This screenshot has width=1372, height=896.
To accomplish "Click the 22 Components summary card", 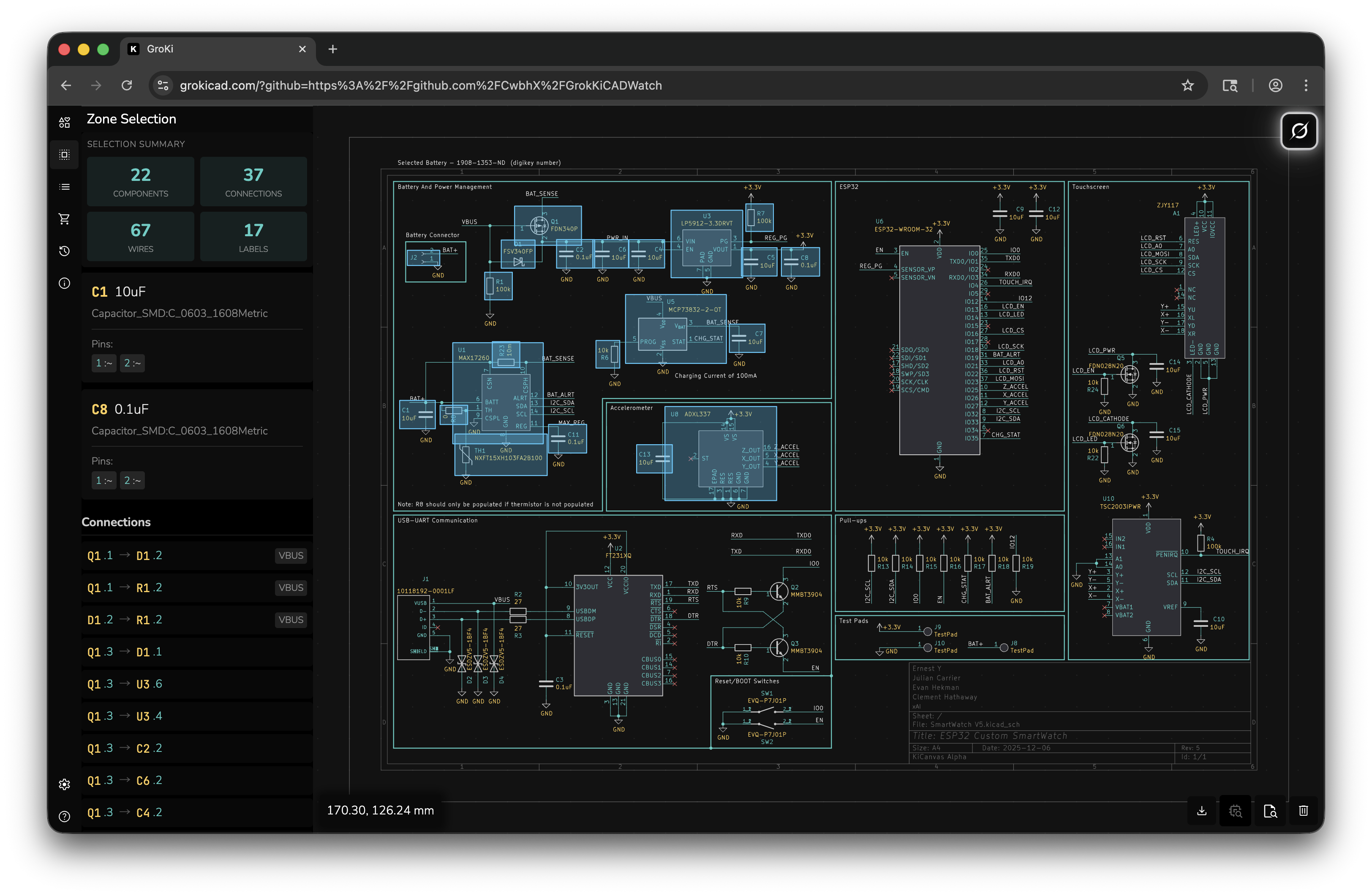I will (140, 181).
